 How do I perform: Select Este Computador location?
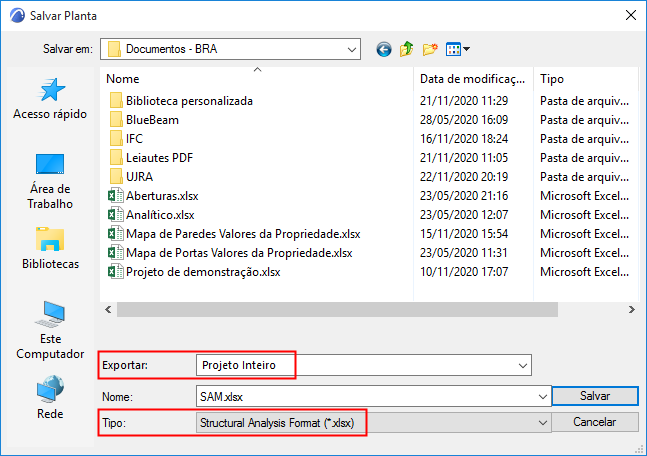click(50, 330)
